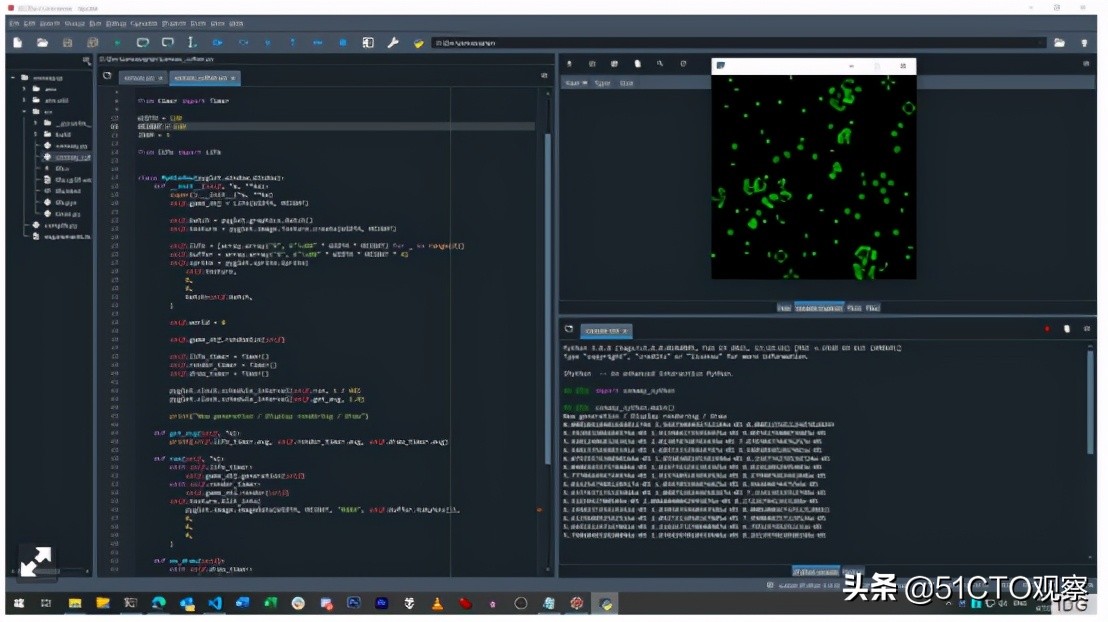Run selection or current line icon
The width and height of the screenshot is (1108, 622).
pyautogui.click(x=192, y=43)
